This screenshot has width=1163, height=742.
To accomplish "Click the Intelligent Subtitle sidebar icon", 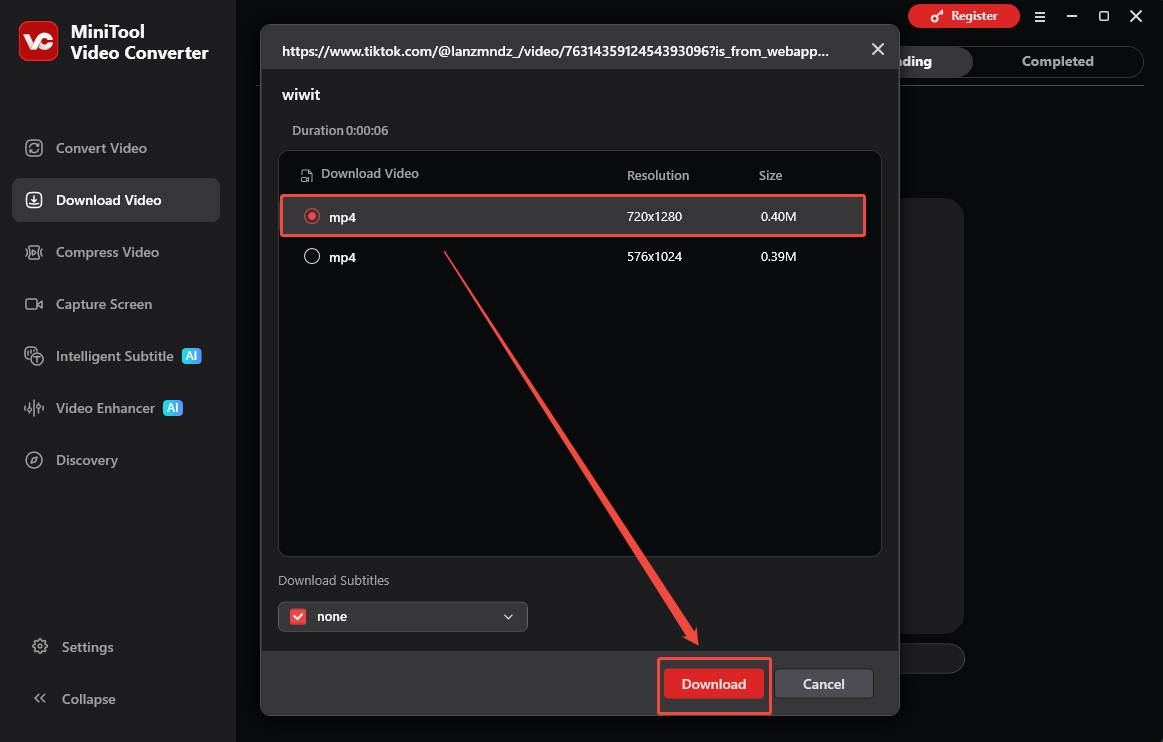I will [34, 356].
